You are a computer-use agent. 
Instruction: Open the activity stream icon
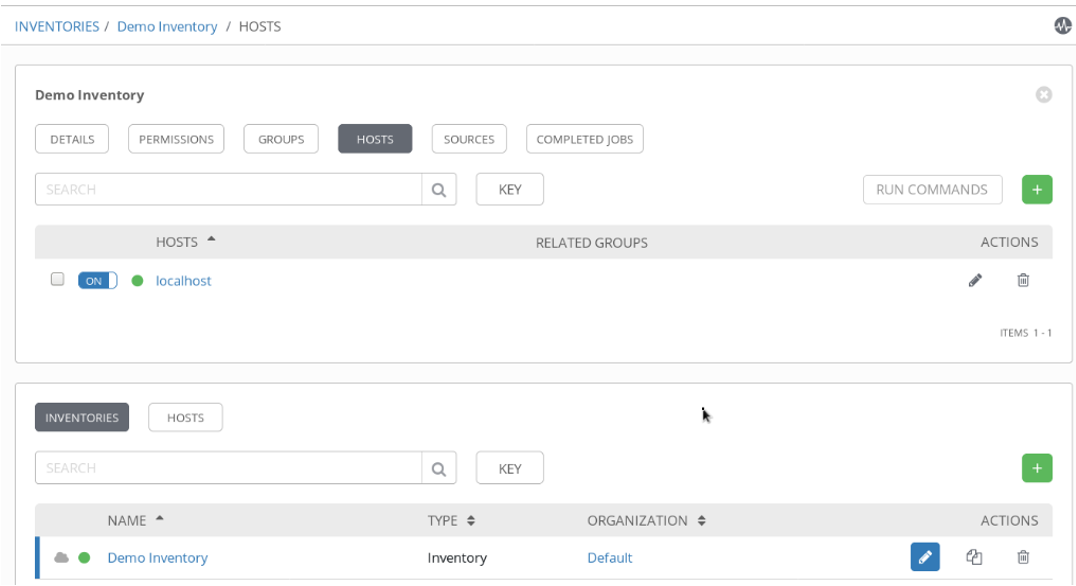click(x=1062, y=26)
